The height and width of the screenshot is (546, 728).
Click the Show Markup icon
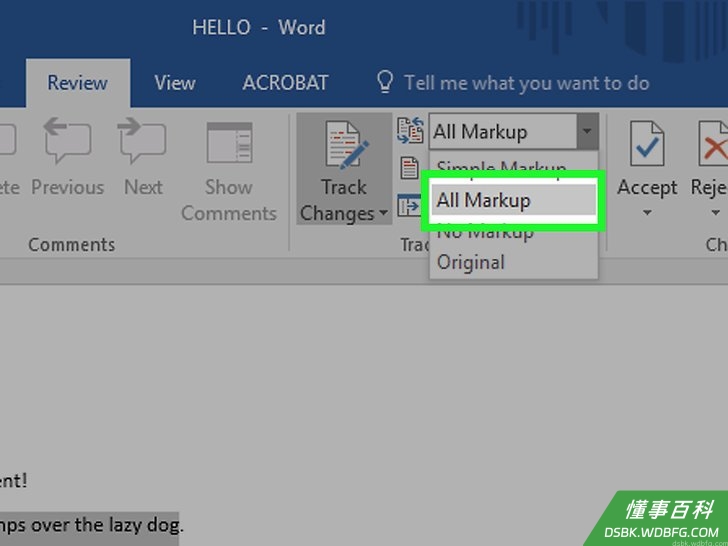[410, 168]
